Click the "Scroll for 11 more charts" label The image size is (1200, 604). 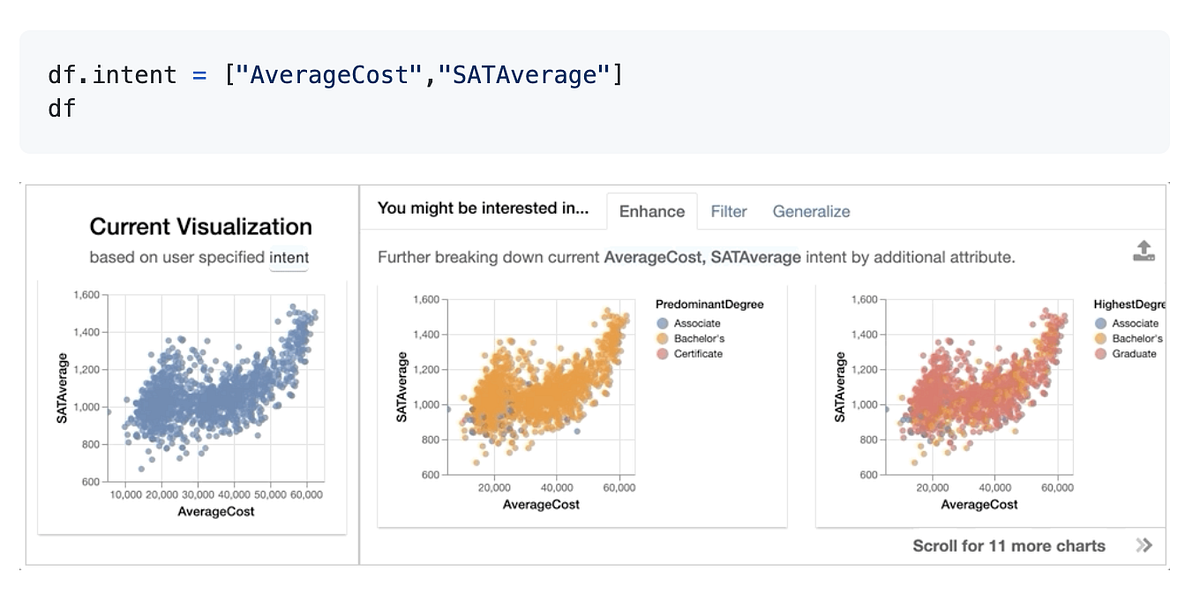click(1009, 545)
